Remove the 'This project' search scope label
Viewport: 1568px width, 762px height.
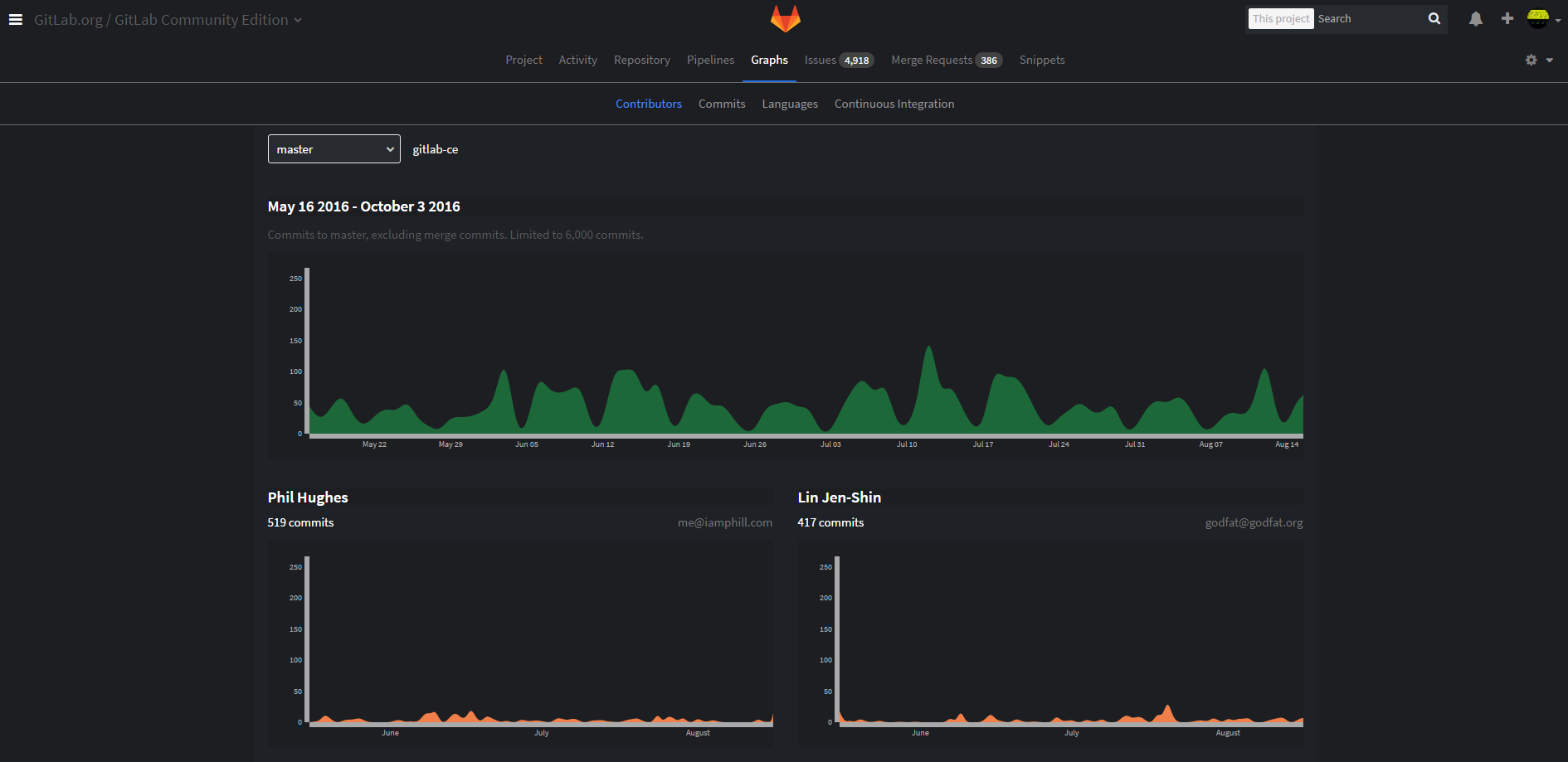(x=1280, y=18)
